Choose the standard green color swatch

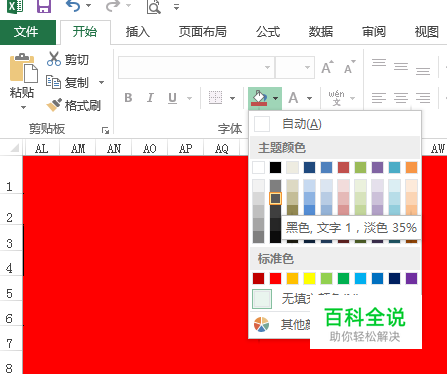[x=343, y=278]
